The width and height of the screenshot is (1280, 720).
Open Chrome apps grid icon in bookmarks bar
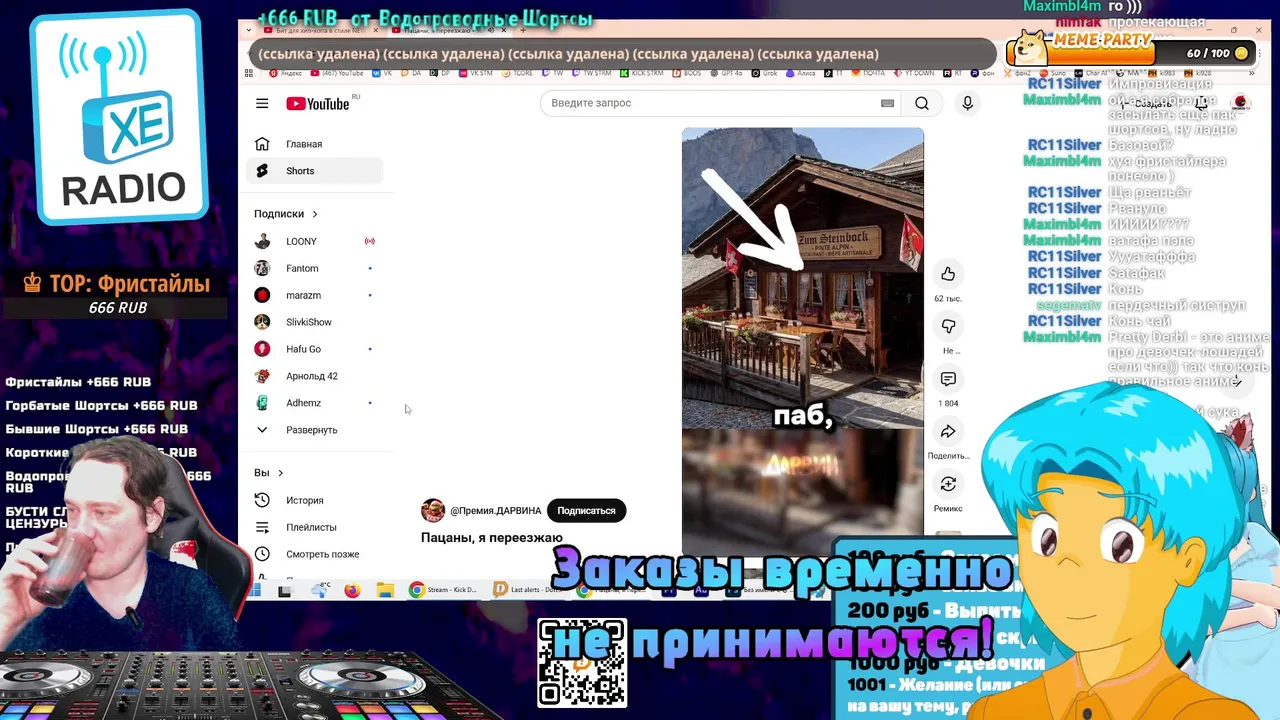coord(249,73)
